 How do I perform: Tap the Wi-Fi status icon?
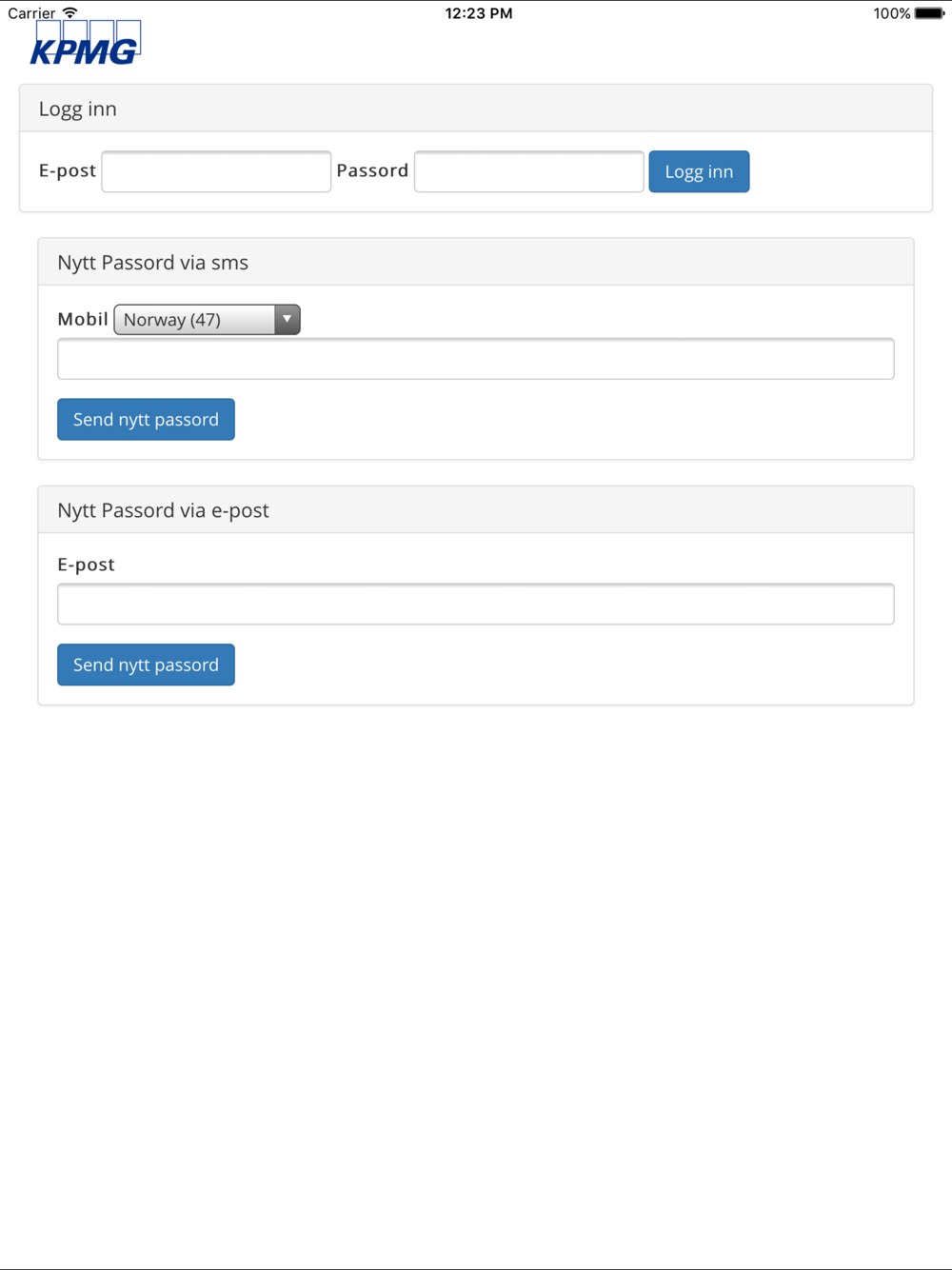click(69, 12)
